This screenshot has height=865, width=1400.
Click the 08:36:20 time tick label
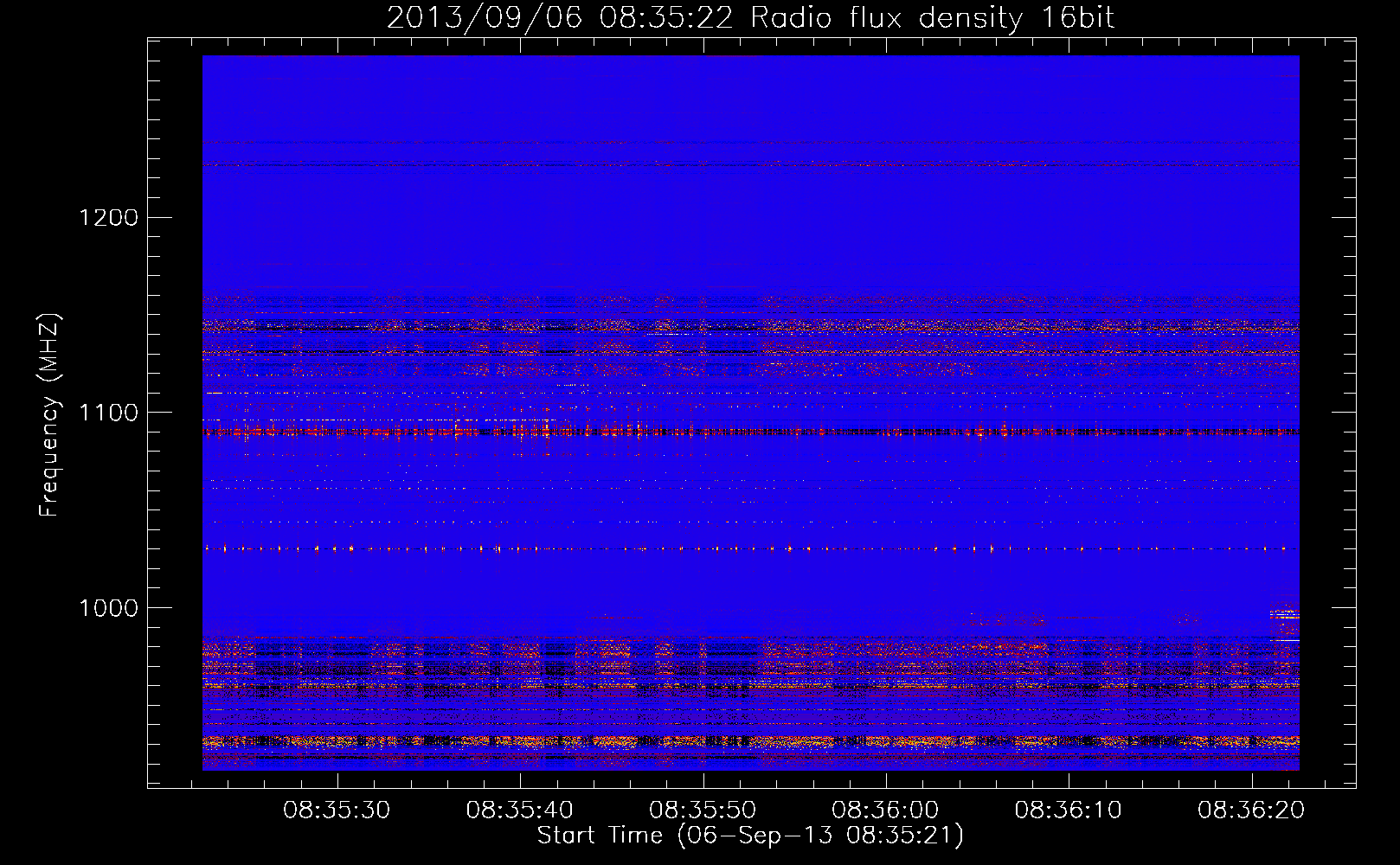(1251, 811)
